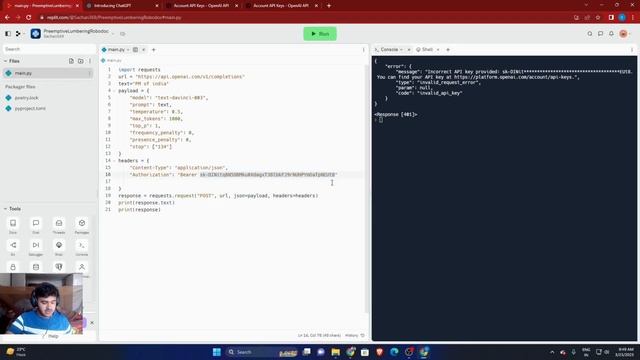The width and height of the screenshot is (640, 360).
Task: Expand the Shell tab dropdown
Action: [x=438, y=49]
